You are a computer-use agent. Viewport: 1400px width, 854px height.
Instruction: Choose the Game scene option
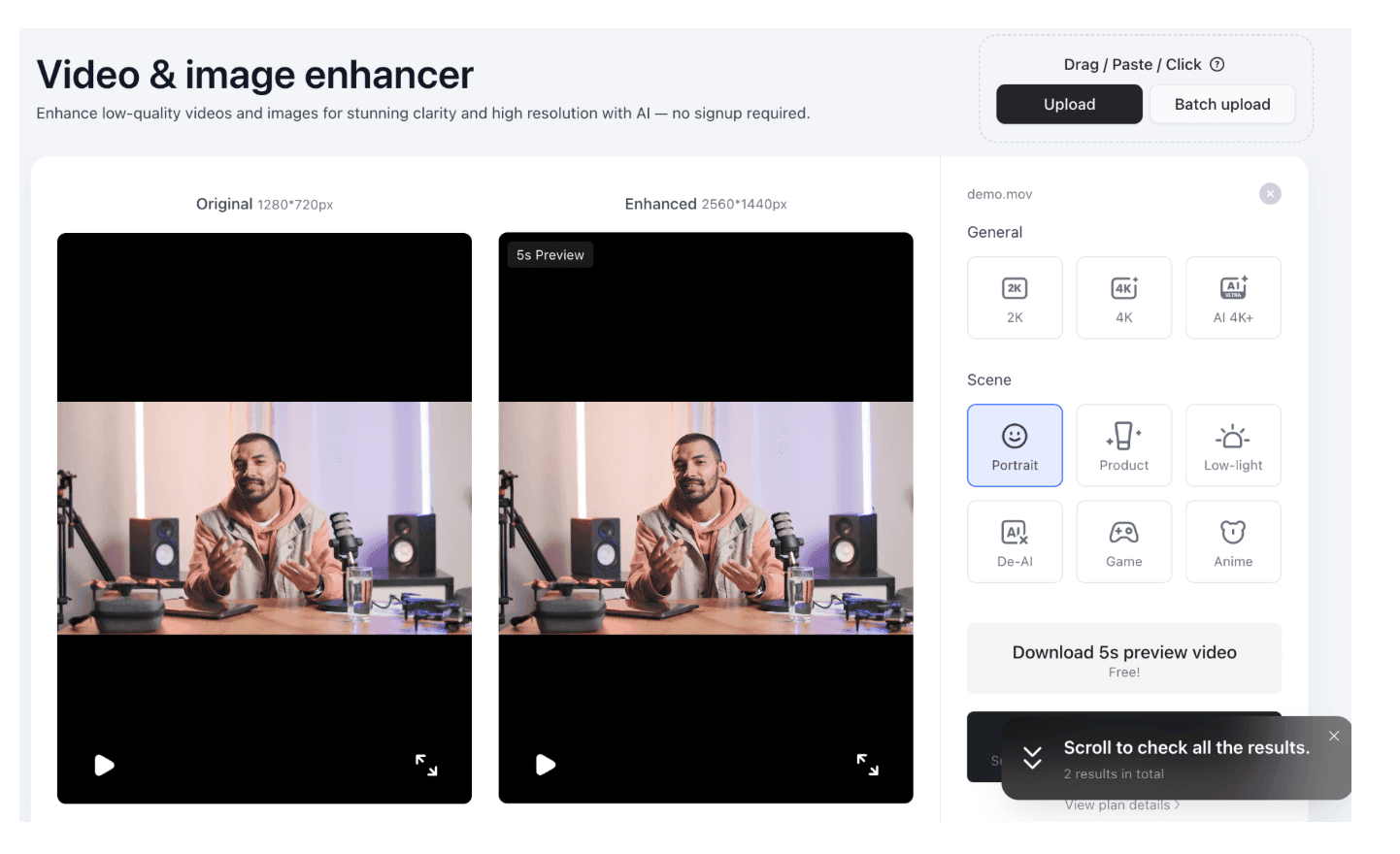(x=1123, y=542)
